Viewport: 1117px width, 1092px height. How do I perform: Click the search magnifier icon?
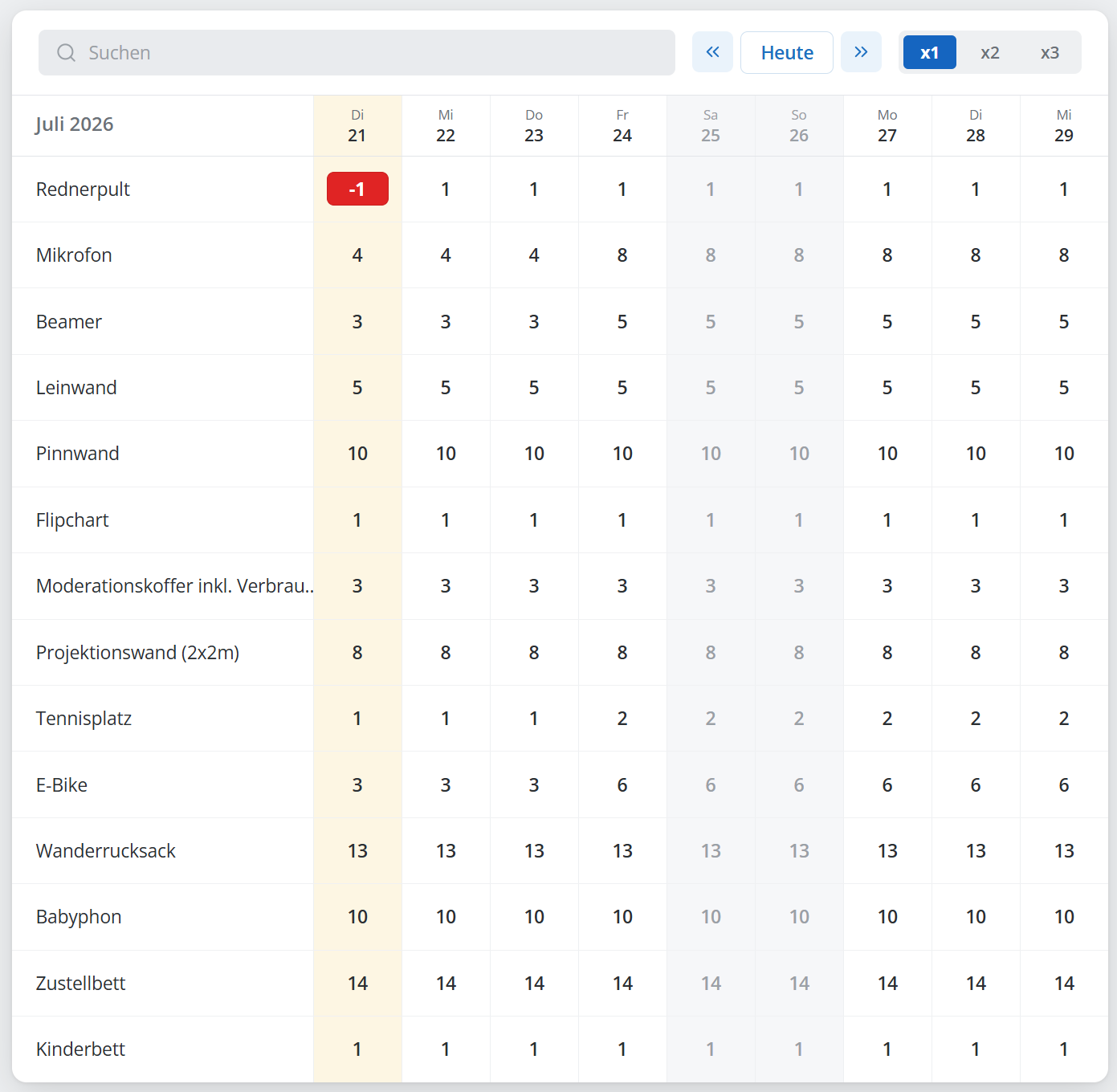[66, 53]
